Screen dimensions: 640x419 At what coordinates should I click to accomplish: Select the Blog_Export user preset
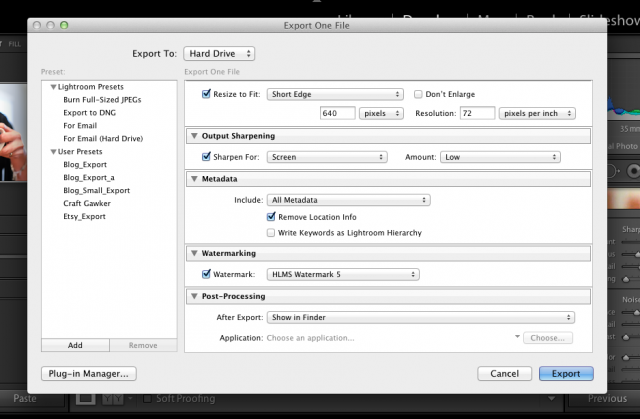pyautogui.click(x=85, y=164)
